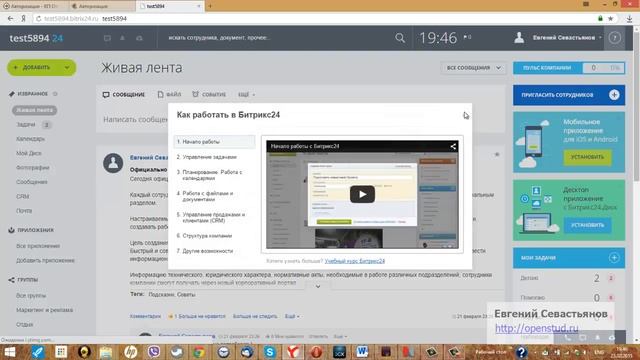The image size is (640, 360).
Task: Open 'Добавить приложение' in the sidebar
Action: coord(45,260)
